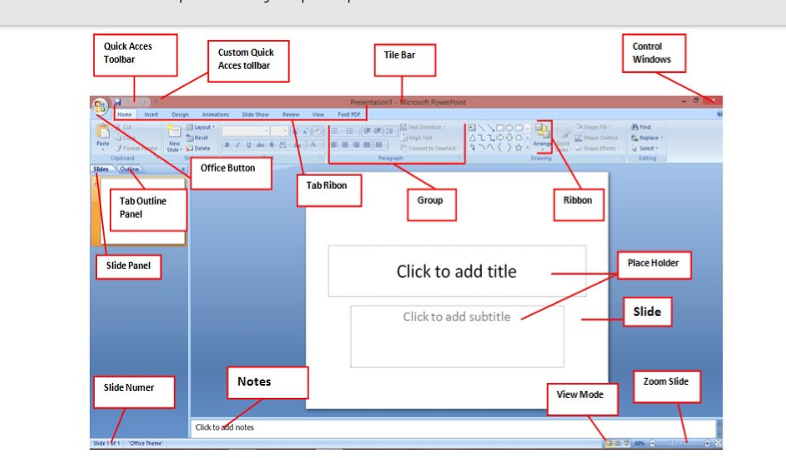Toggle Italic formatting
The width and height of the screenshot is (786, 458).
click(x=238, y=145)
